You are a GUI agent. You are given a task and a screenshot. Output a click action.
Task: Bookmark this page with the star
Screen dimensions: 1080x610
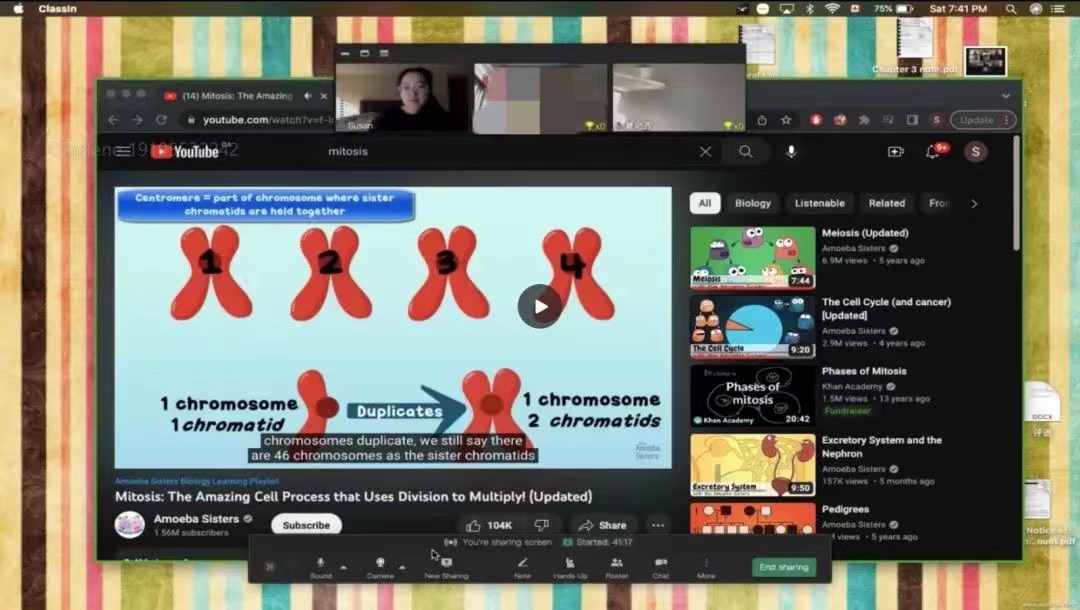coord(786,120)
